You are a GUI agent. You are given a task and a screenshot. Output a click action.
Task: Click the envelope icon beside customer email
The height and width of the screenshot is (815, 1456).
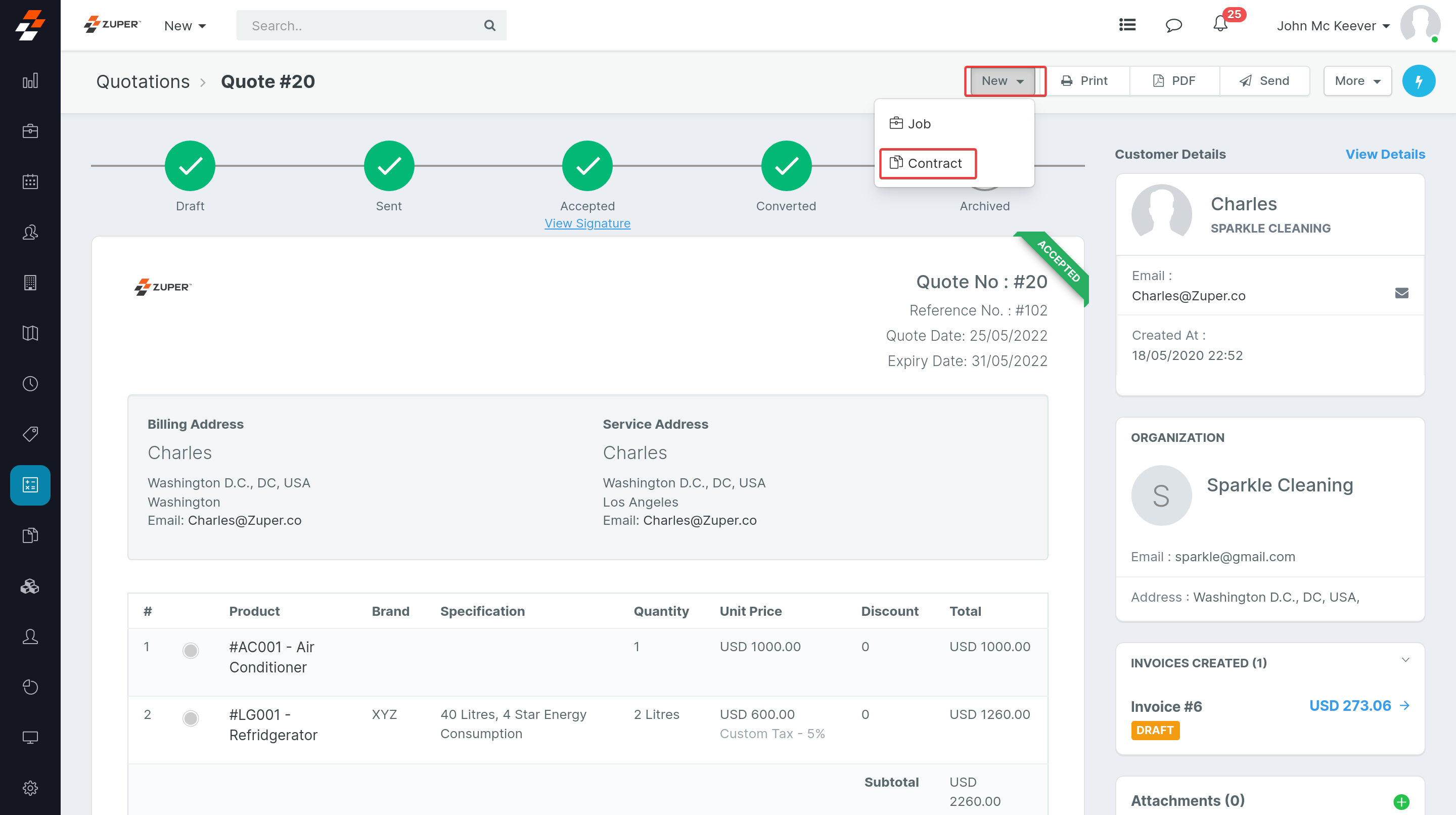coord(1401,293)
